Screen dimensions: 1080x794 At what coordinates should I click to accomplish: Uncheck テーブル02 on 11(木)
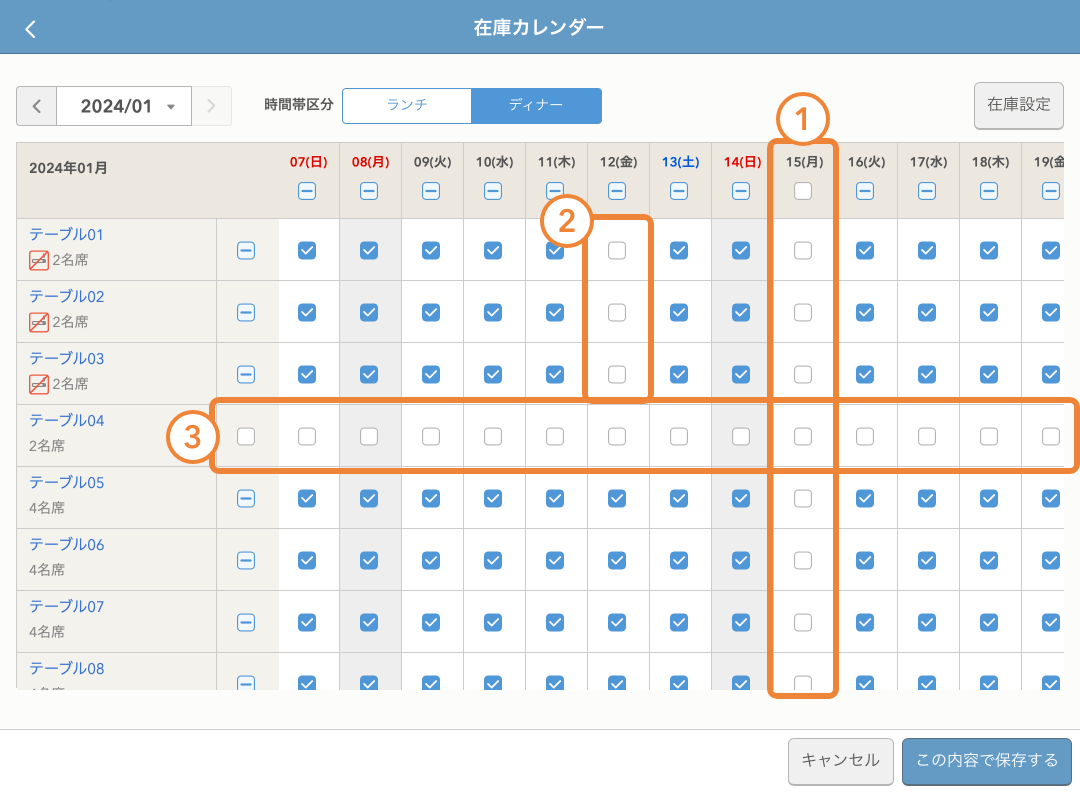[555, 313]
